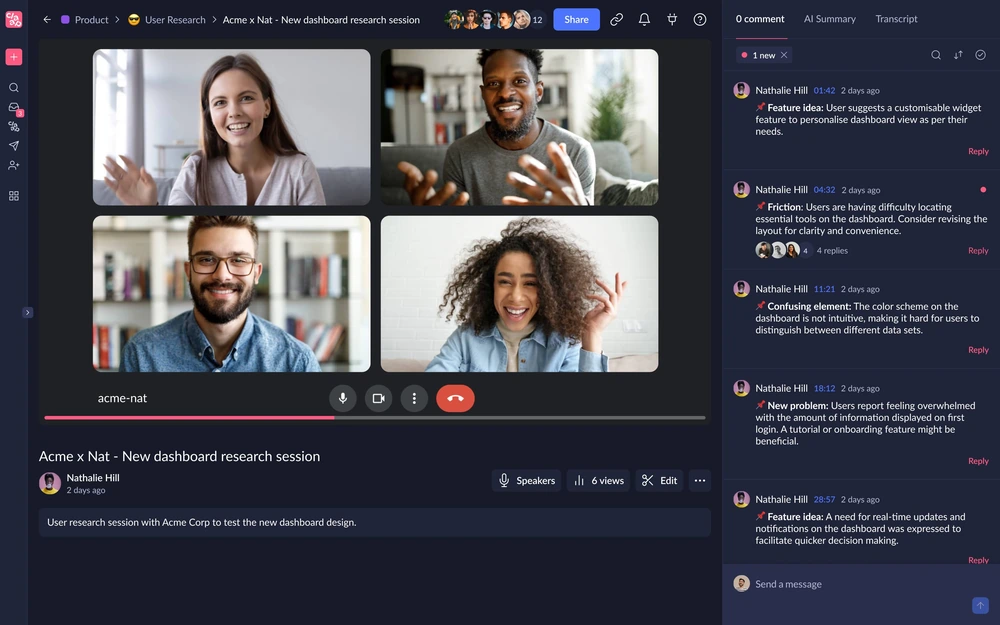Open notifications via the bell icon
Image resolution: width=1000 pixels, height=625 pixels.
point(644,19)
